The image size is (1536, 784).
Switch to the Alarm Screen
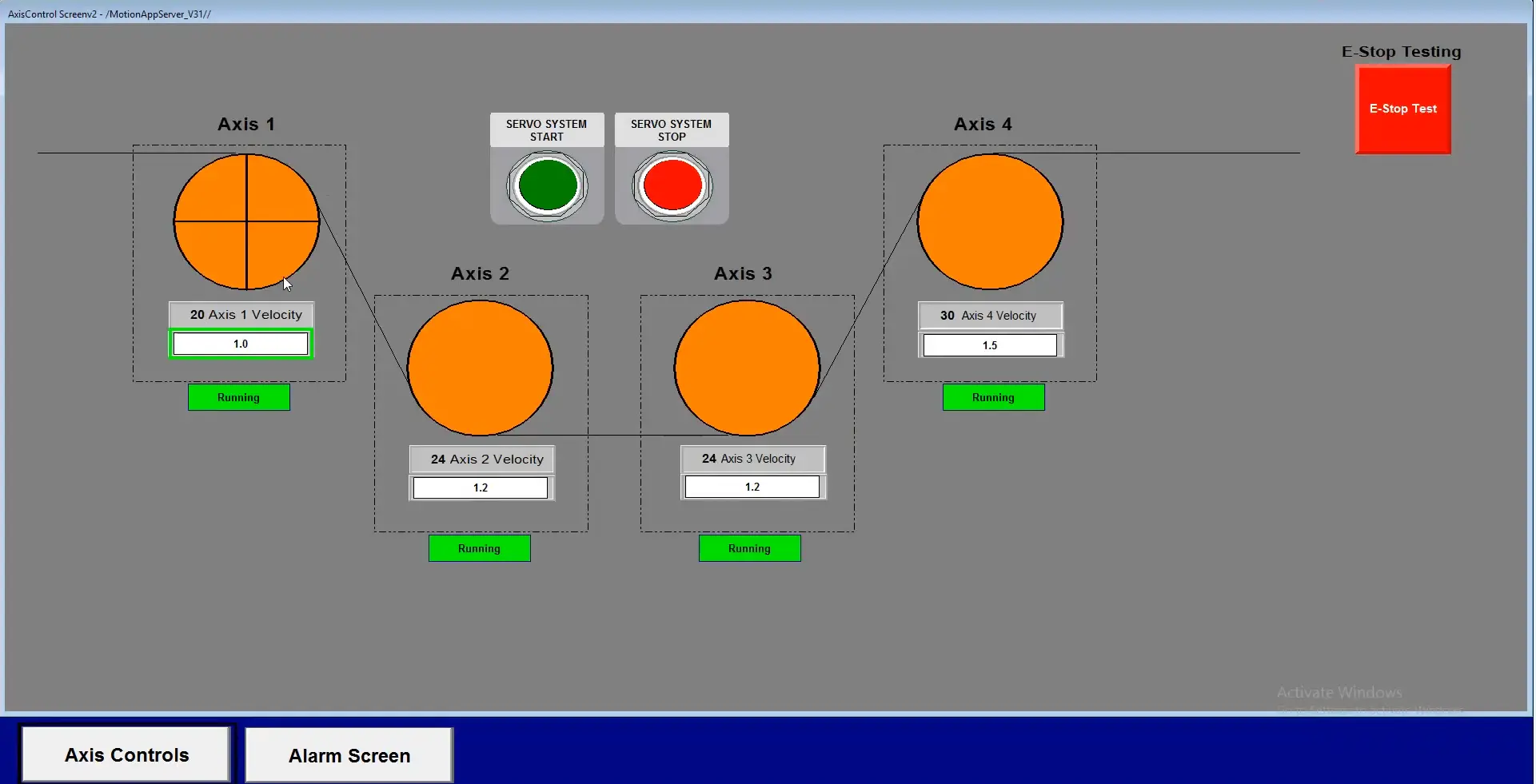[349, 754]
